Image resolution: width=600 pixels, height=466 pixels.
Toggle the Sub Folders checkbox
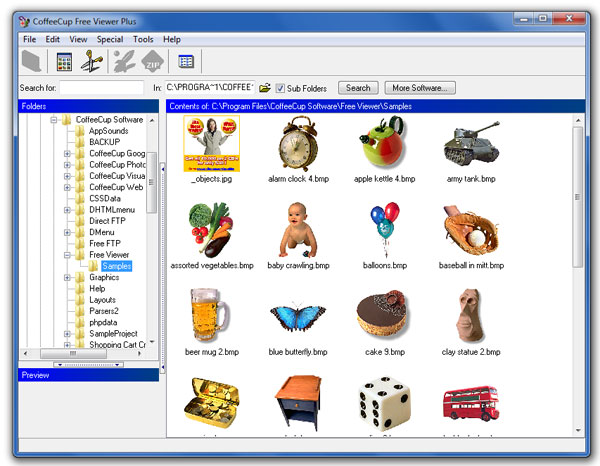click(x=281, y=88)
